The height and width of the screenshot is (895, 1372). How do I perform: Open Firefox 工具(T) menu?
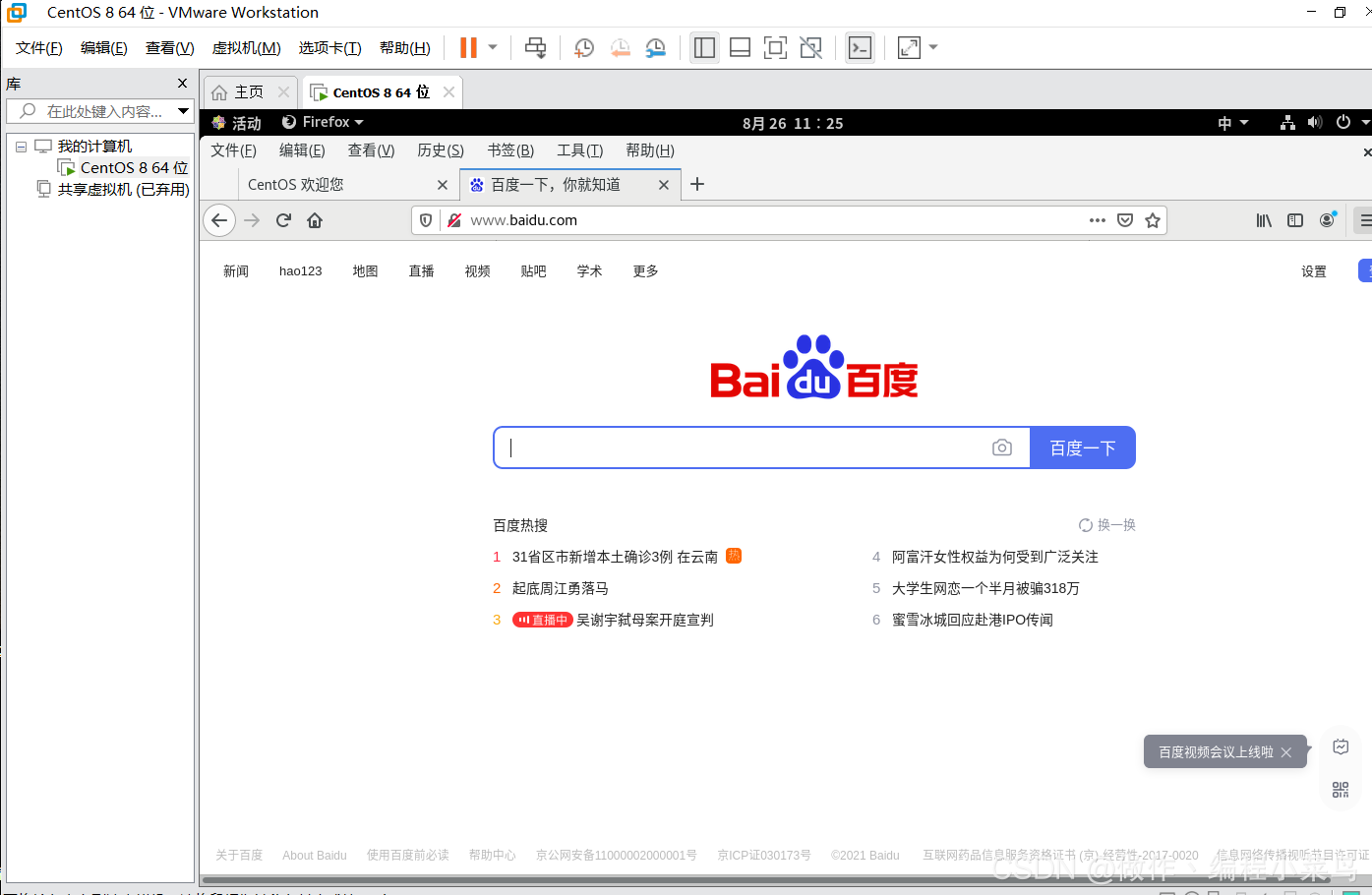(580, 150)
